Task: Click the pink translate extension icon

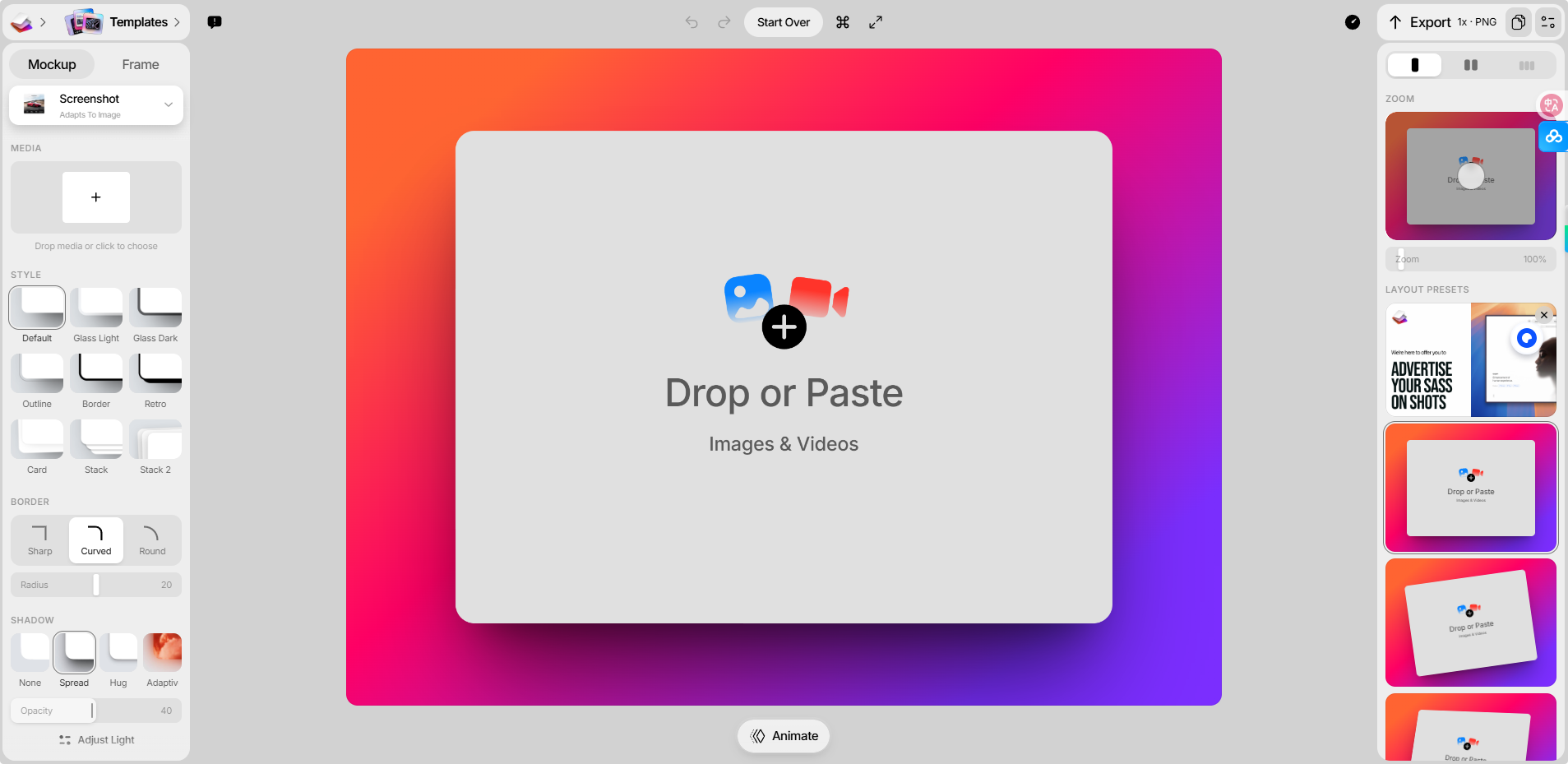Action: tap(1552, 104)
